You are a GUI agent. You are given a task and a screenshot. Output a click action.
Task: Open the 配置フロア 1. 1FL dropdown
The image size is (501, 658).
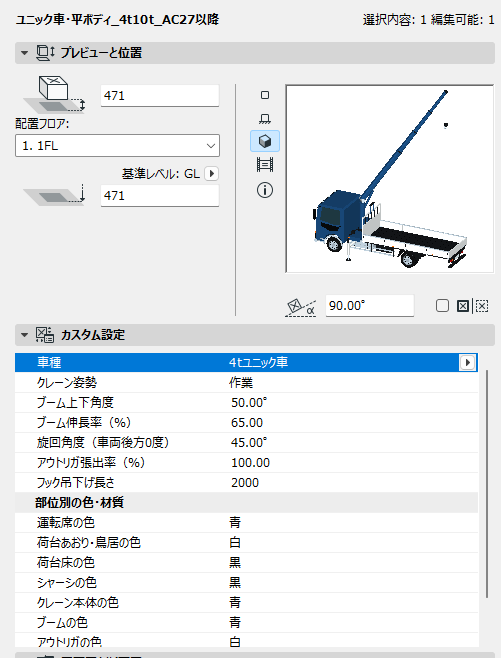click(x=117, y=146)
